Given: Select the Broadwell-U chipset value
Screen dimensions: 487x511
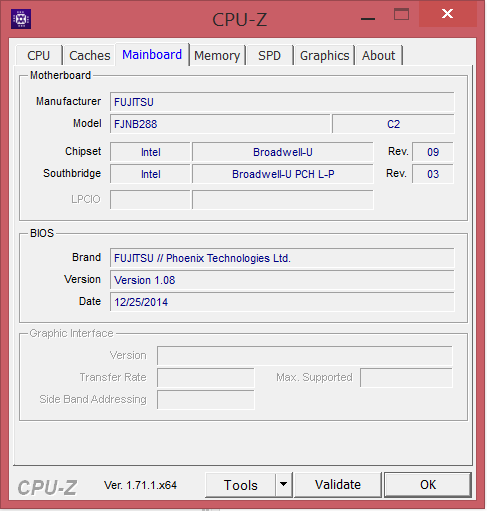Looking at the screenshot, I should coord(283,152).
